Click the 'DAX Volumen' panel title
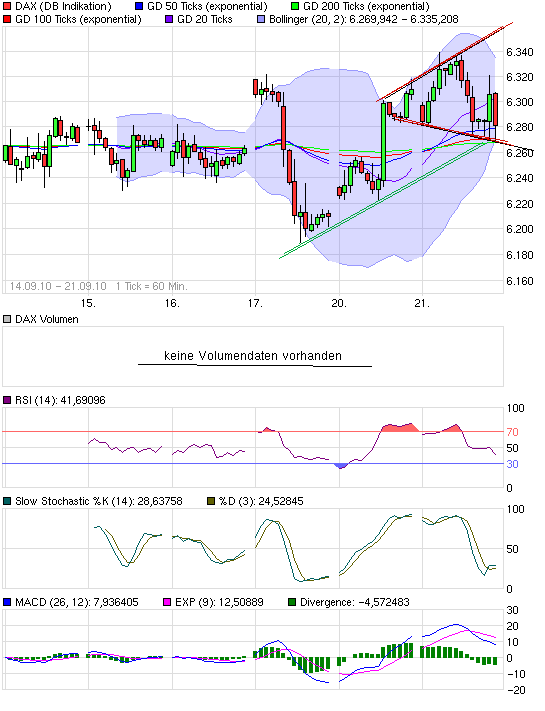Screen dimensions: 545x711 point(47,319)
